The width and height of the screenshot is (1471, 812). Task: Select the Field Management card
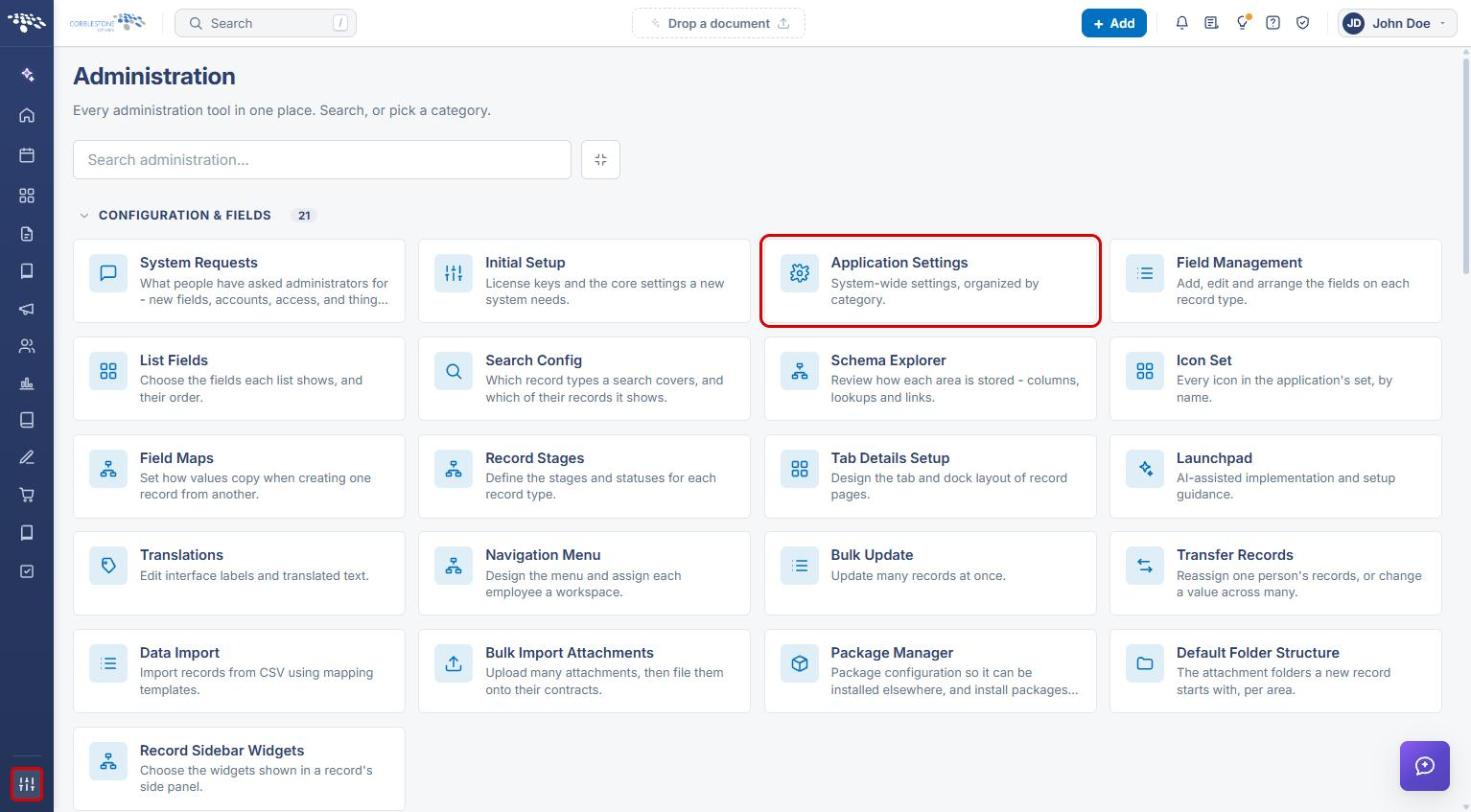tap(1276, 281)
